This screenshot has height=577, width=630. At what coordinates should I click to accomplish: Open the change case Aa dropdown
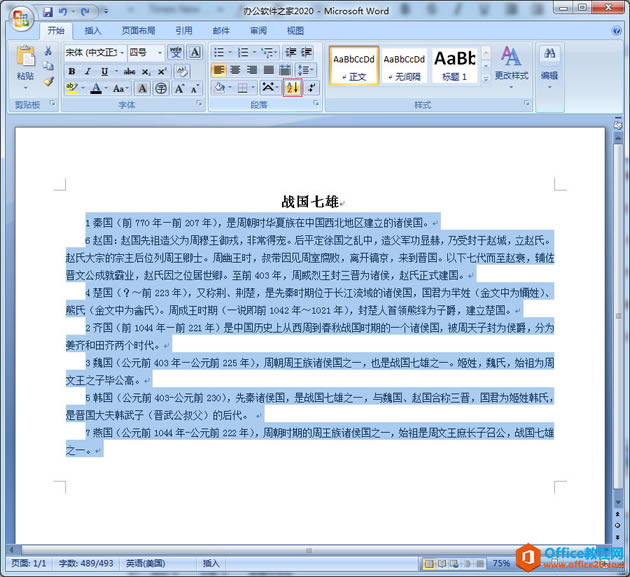[x=121, y=88]
